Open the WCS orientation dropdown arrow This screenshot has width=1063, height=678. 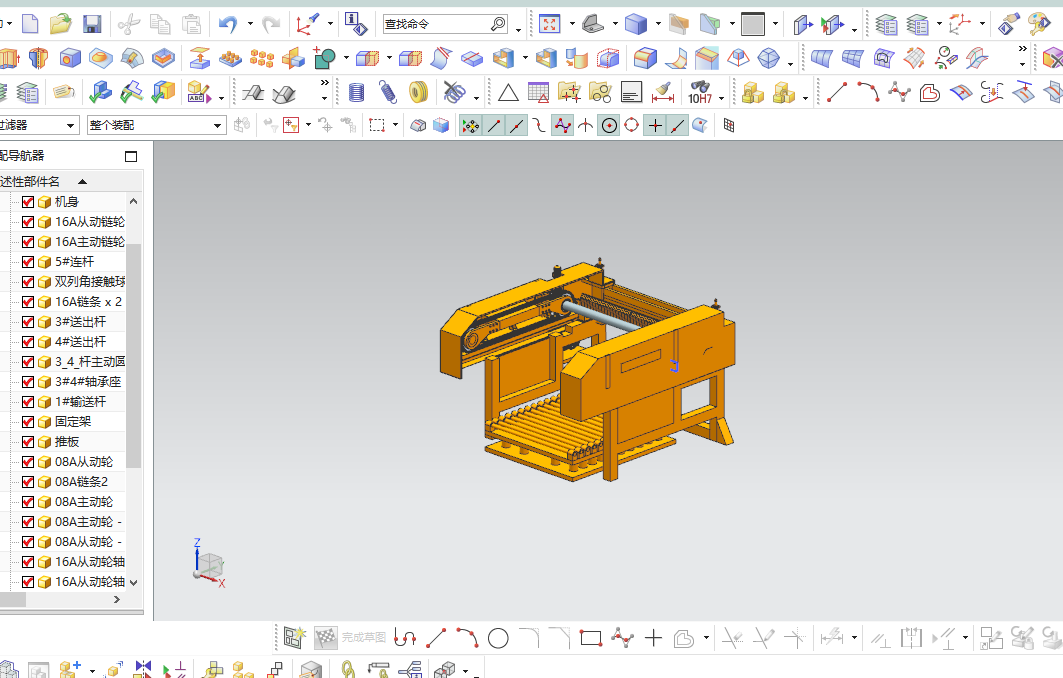[330, 24]
